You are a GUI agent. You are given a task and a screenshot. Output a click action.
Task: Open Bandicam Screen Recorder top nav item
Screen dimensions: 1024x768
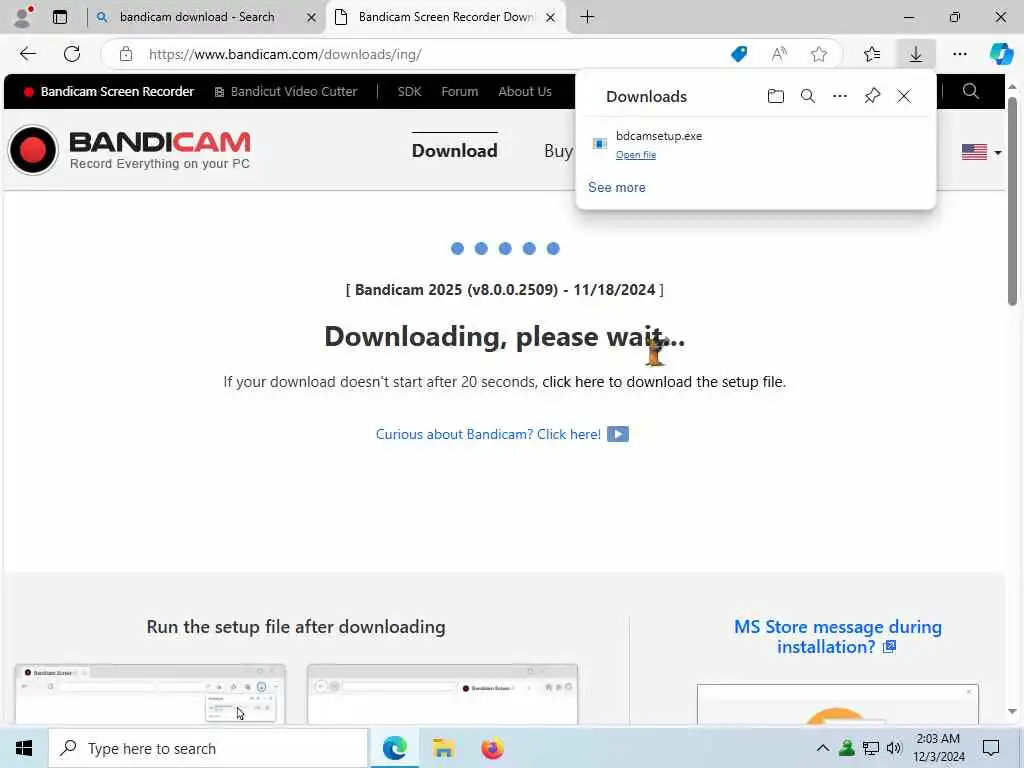point(109,92)
